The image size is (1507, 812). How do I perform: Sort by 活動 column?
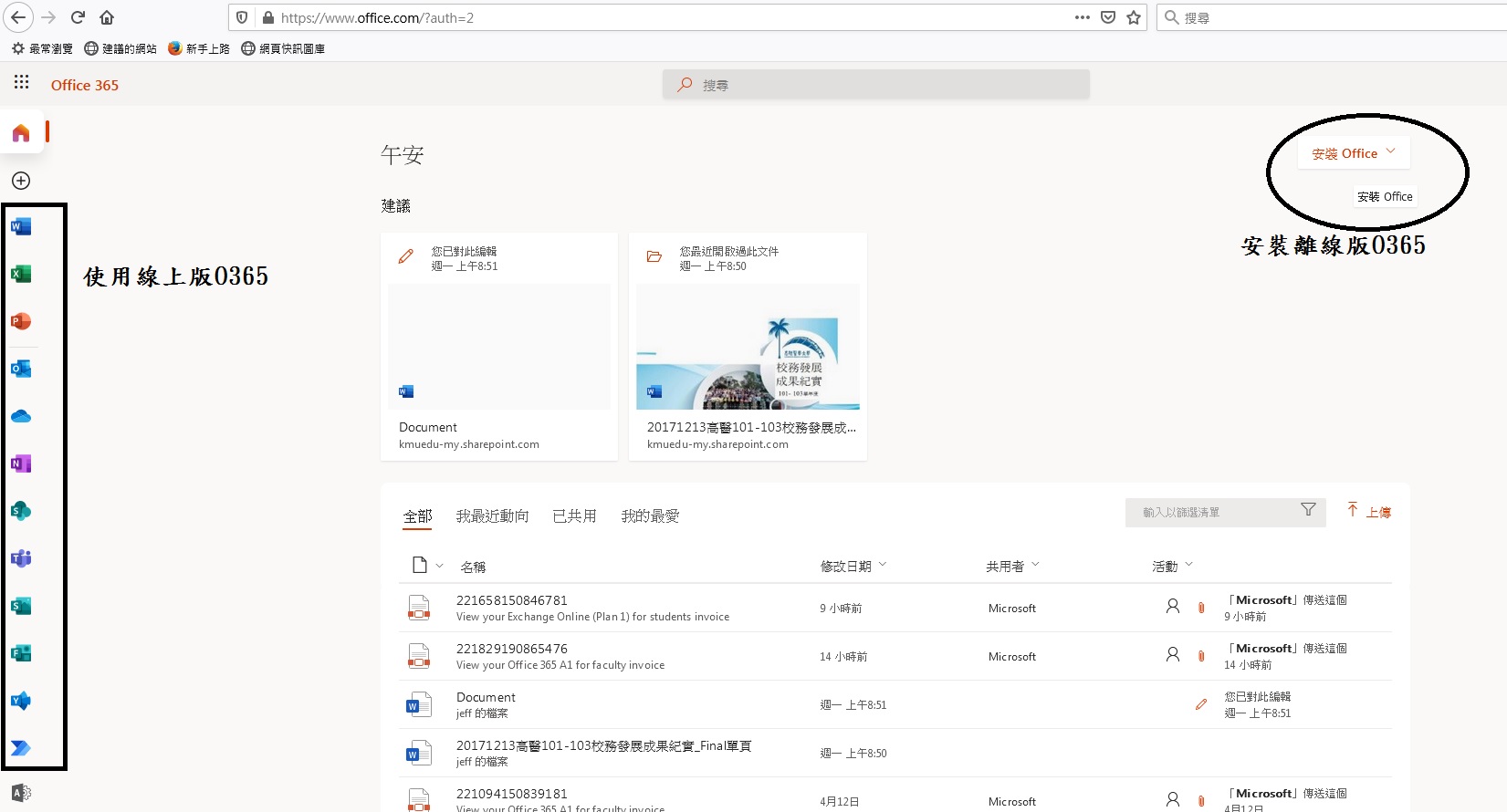click(1172, 567)
